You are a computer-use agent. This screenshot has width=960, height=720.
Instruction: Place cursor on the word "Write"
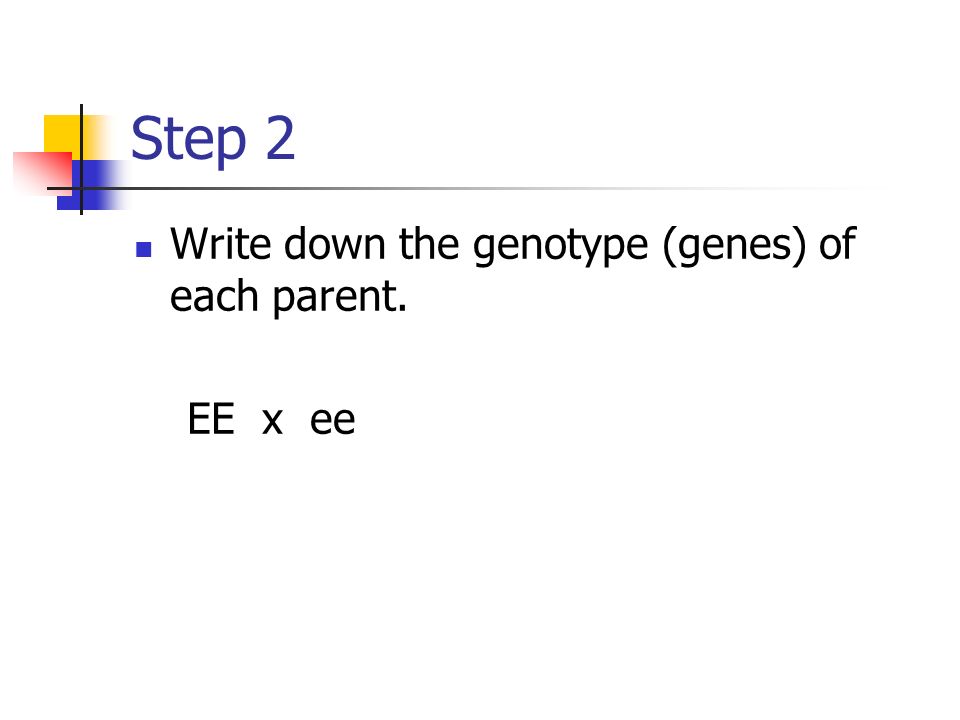pyautogui.click(x=220, y=244)
